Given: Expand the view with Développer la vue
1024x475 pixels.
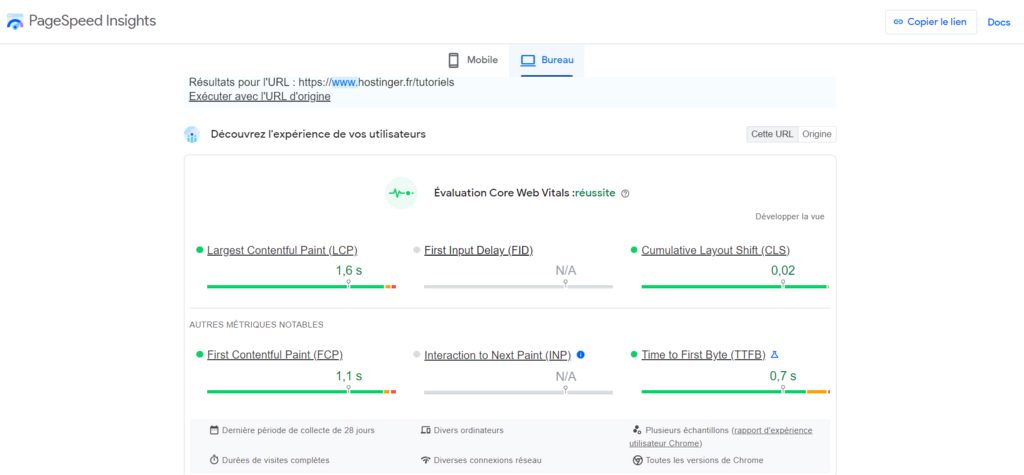Looking at the screenshot, I should coord(789,216).
